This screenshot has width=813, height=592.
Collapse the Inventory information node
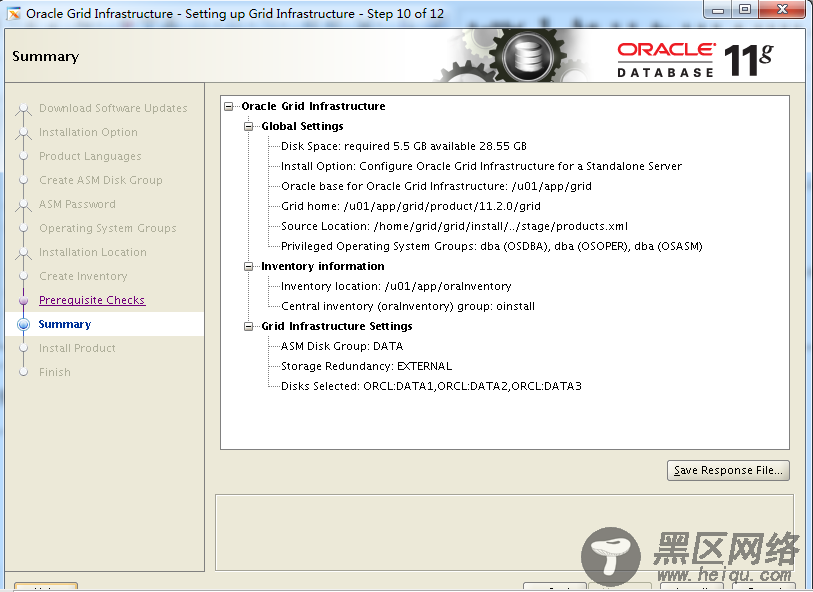(x=249, y=266)
